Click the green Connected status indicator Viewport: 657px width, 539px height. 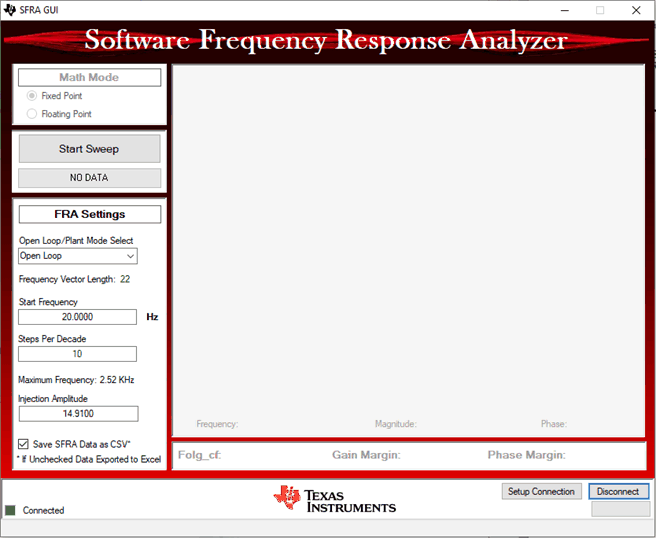pyautogui.click(x=11, y=510)
